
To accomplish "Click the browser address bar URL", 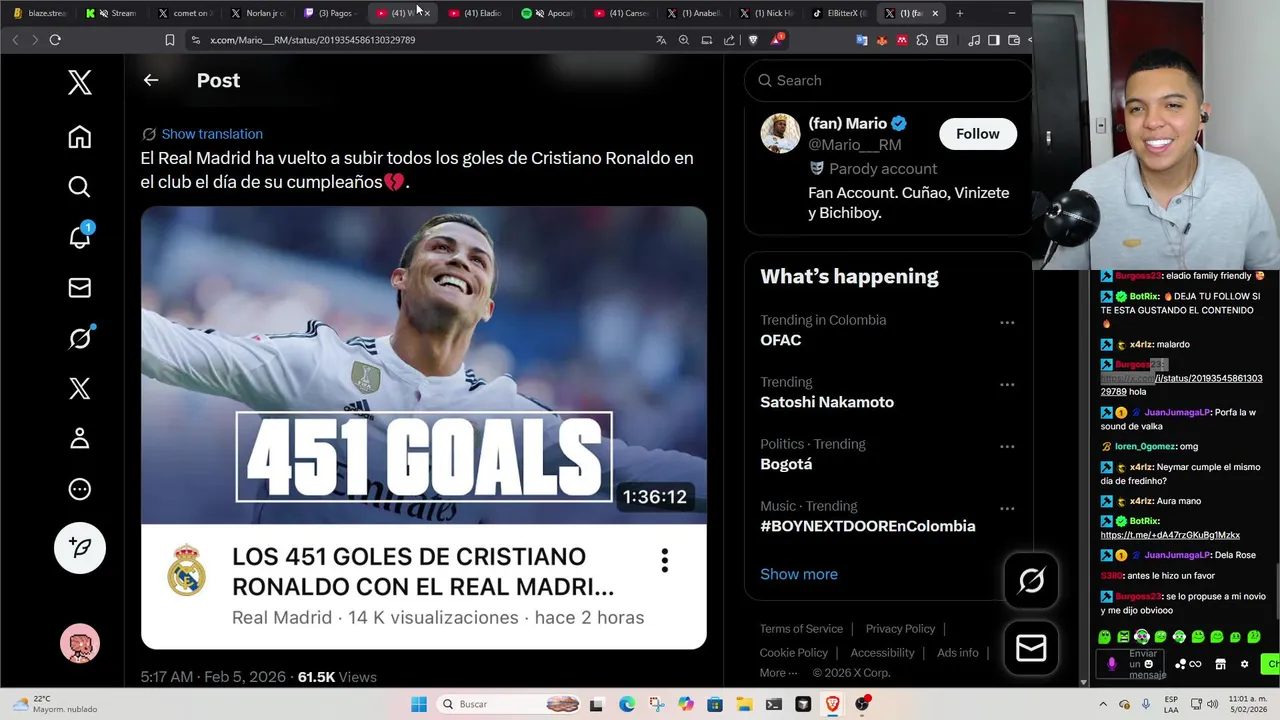I will point(312,40).
